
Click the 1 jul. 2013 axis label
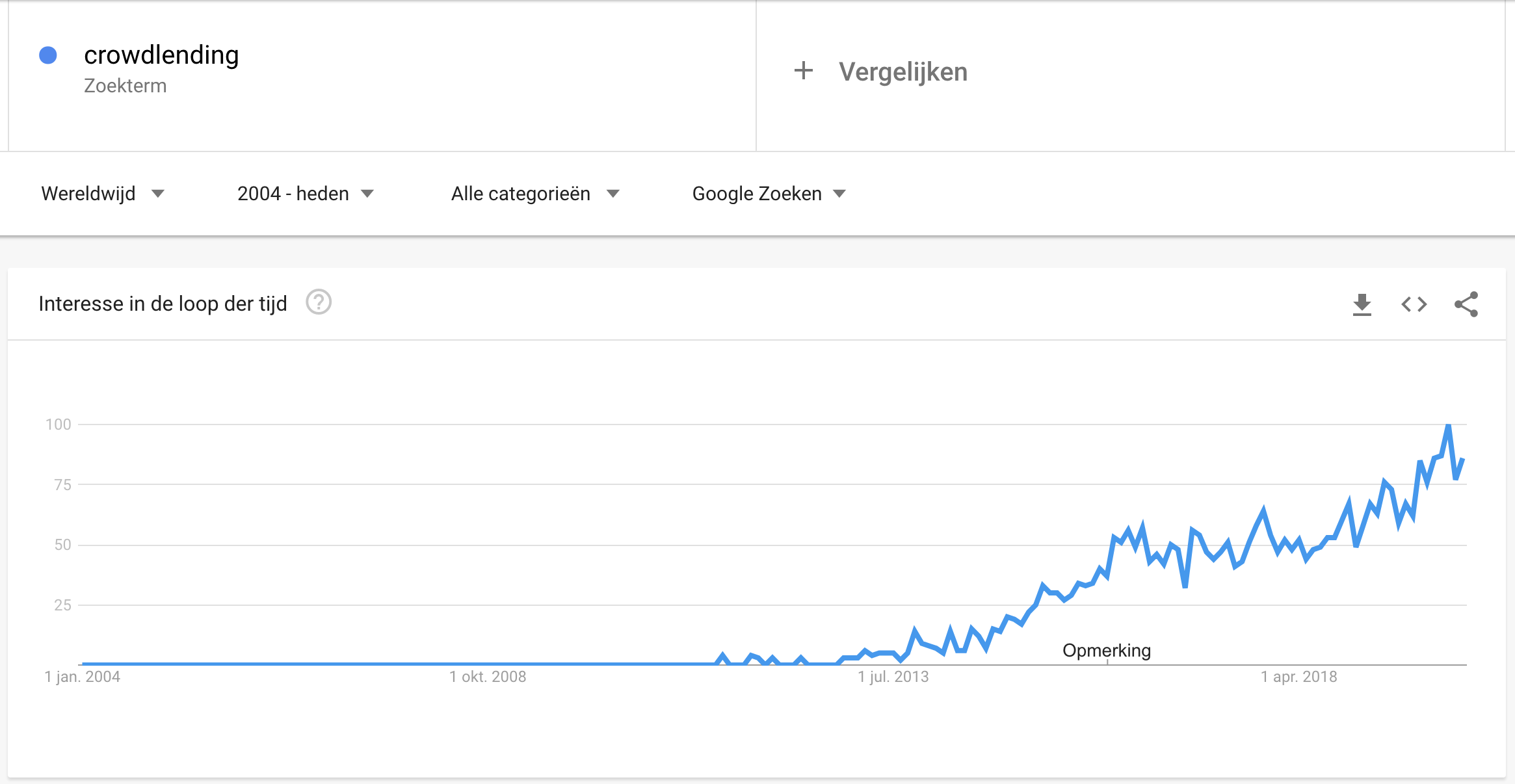click(893, 677)
